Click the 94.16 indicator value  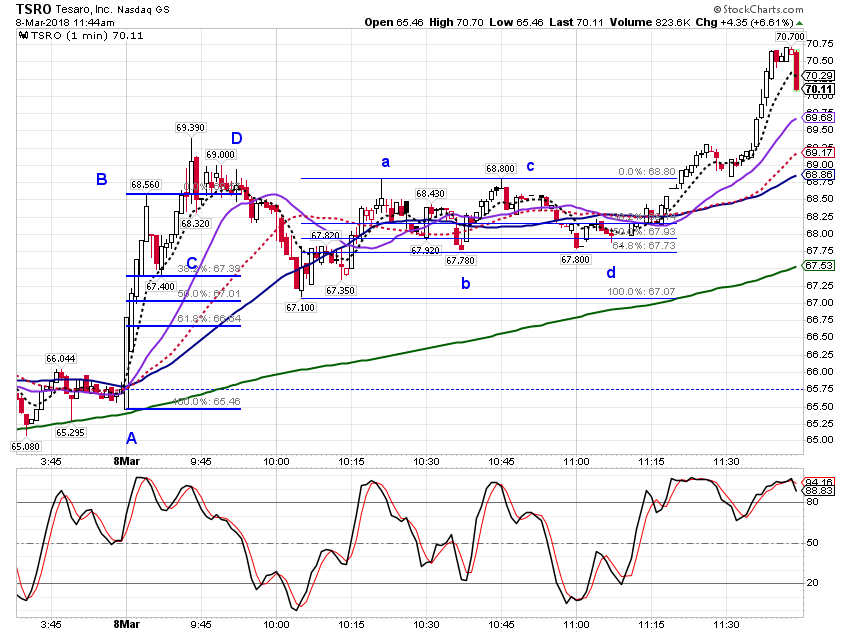(x=819, y=482)
